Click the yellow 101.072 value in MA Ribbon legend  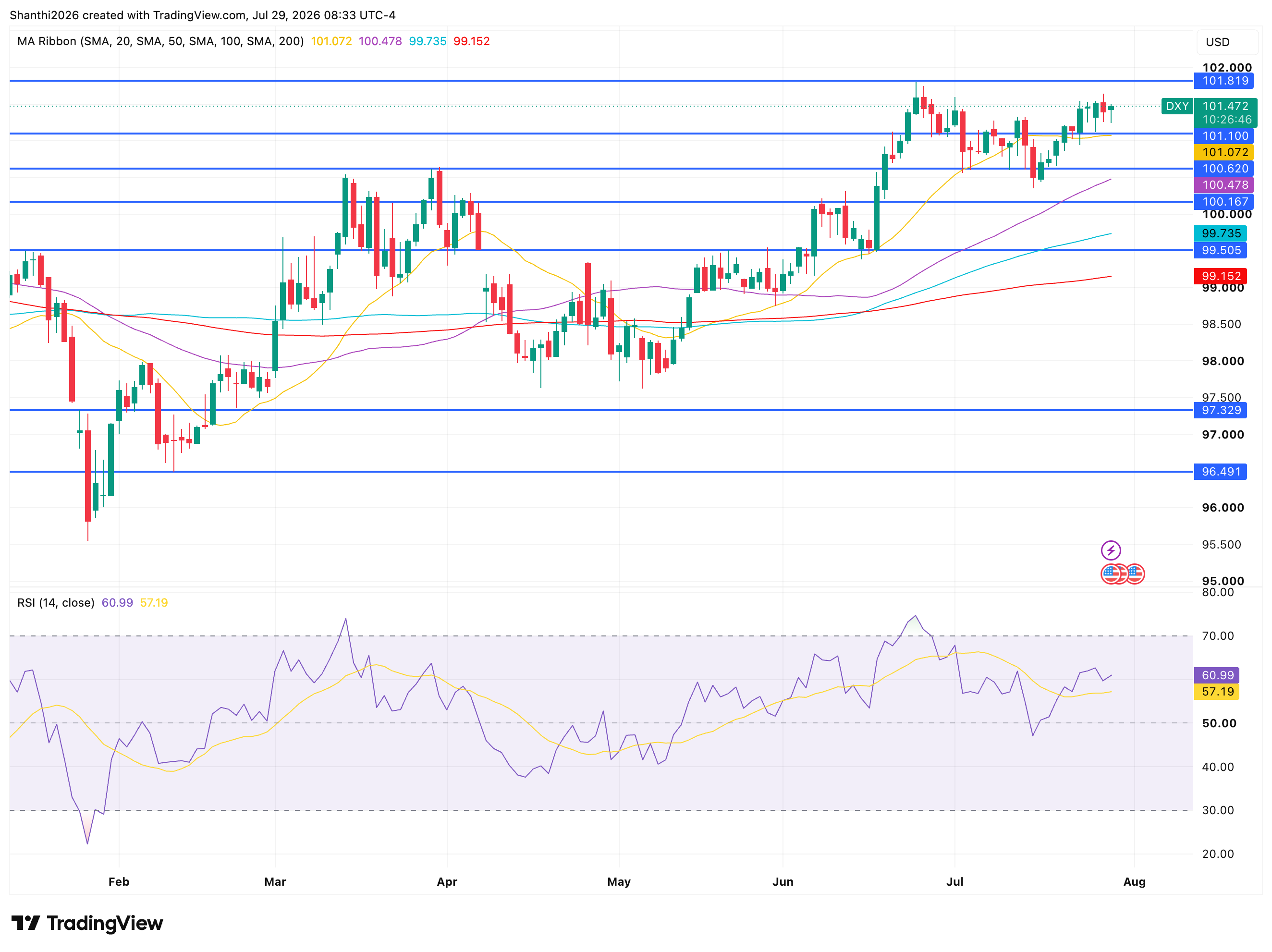[x=331, y=41]
